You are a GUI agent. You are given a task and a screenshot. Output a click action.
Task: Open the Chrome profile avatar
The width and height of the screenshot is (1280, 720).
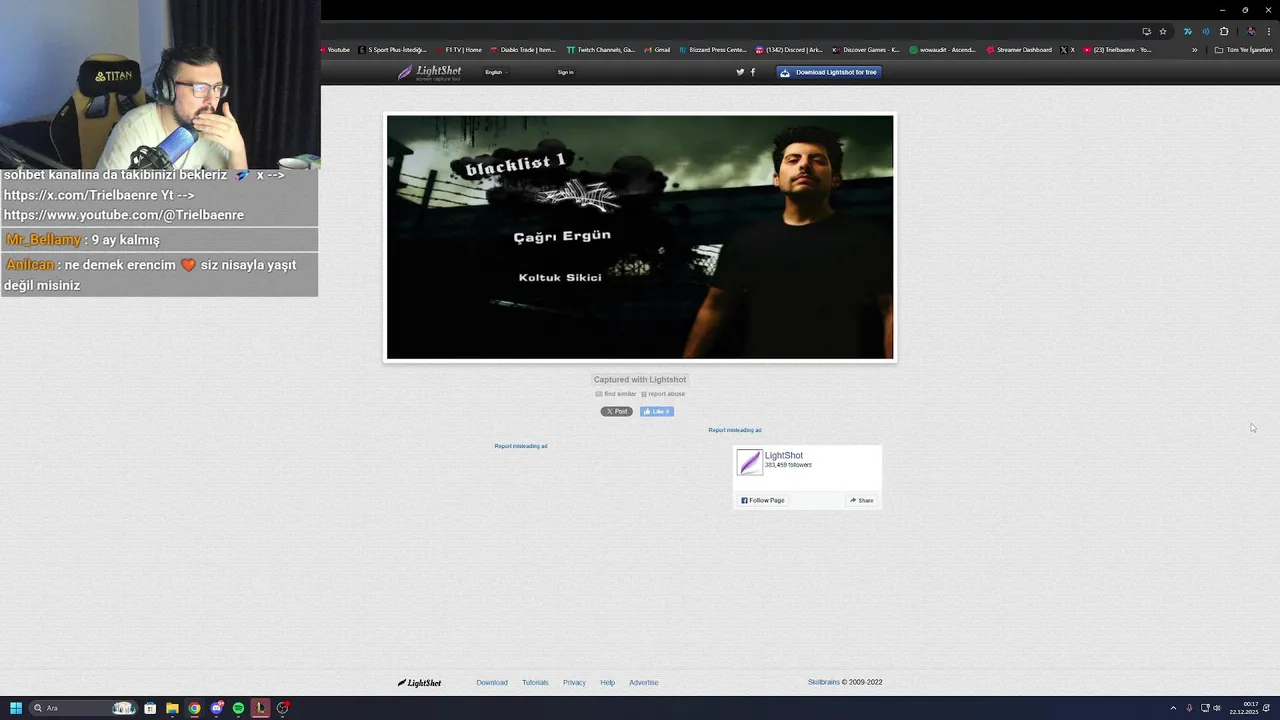(1251, 31)
